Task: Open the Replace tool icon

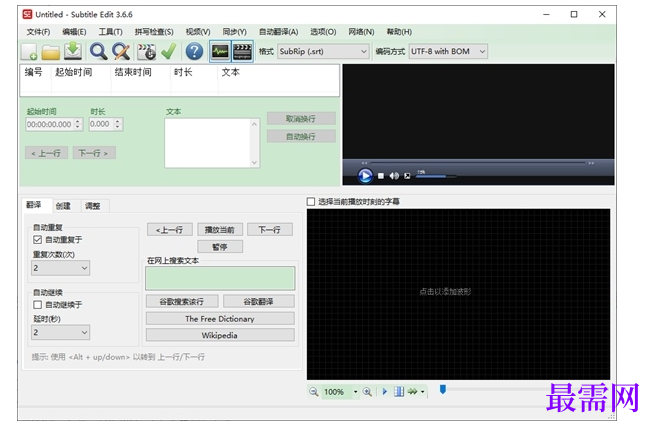Action: point(121,52)
